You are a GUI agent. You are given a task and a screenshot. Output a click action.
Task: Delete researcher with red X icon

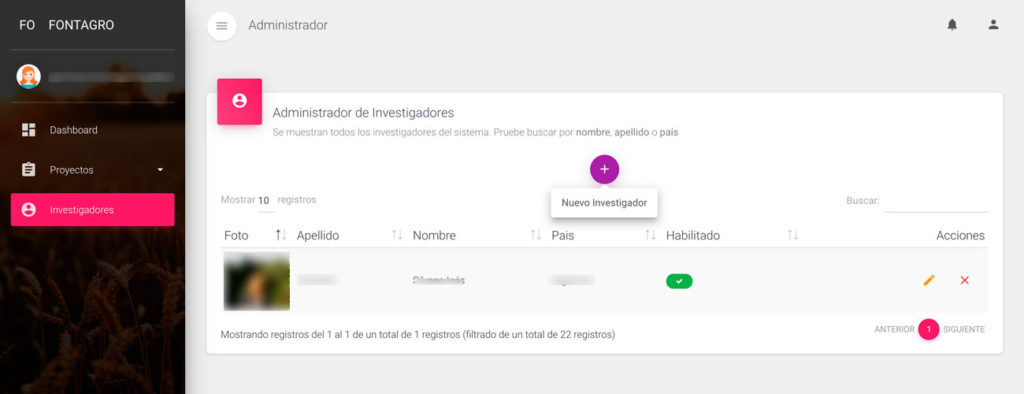click(x=965, y=280)
